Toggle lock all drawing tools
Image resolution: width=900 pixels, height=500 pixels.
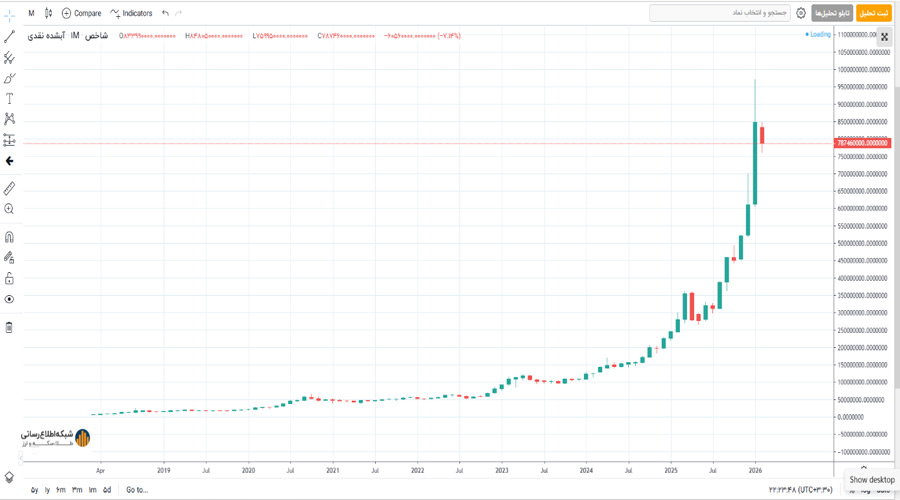click(x=9, y=278)
